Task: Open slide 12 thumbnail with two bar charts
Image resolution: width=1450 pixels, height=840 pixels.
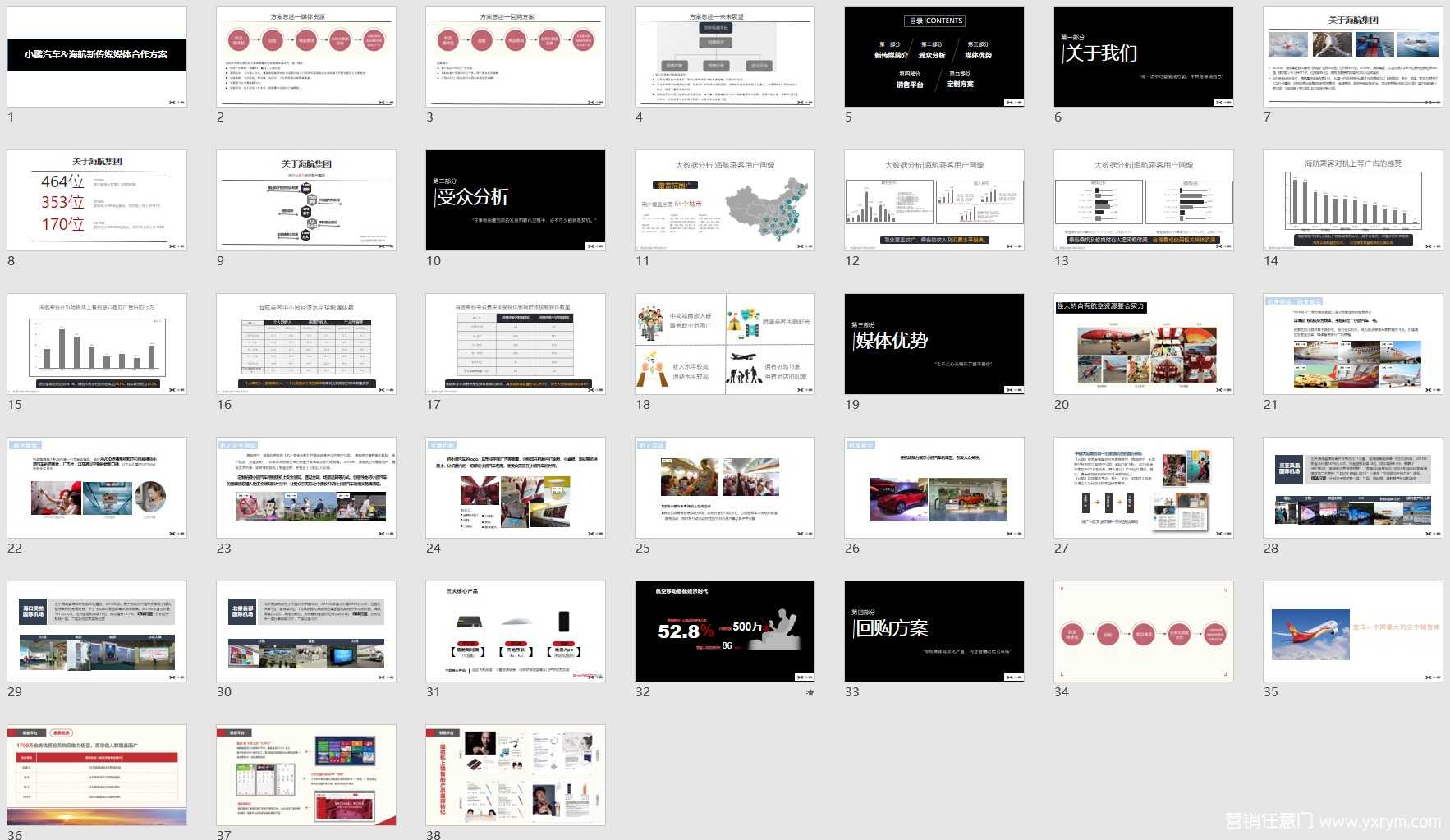Action: pos(934,200)
